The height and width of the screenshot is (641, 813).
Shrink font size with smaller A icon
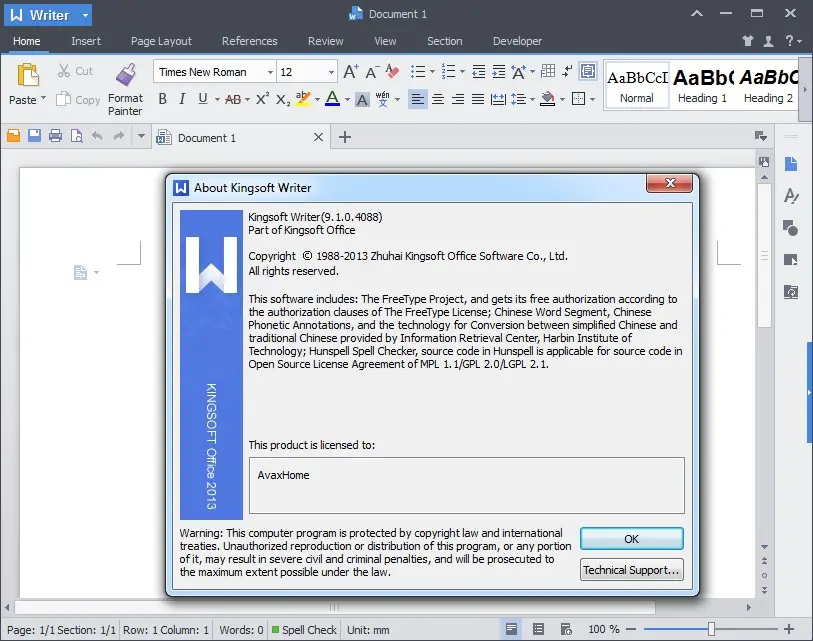(372, 72)
